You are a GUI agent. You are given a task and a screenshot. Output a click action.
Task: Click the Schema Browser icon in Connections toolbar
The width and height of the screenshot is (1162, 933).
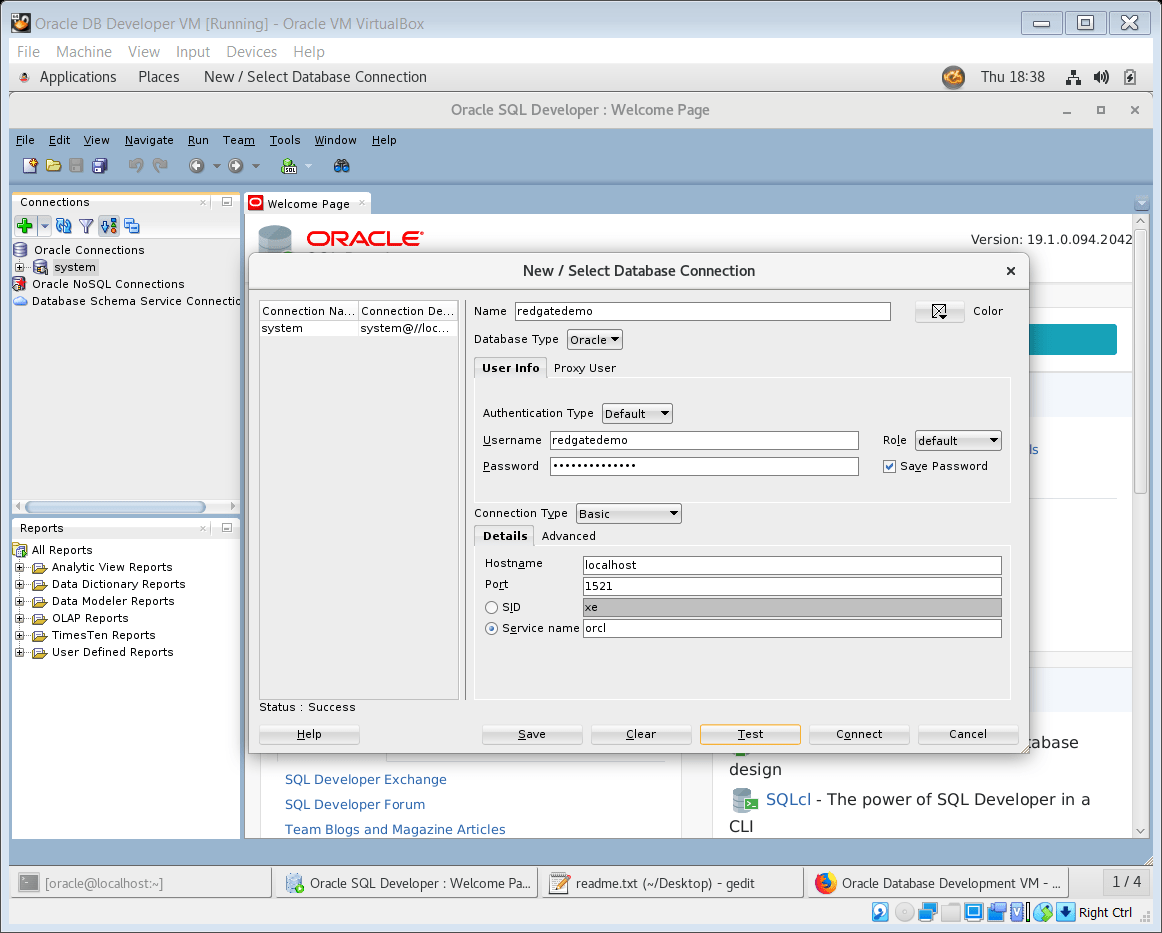point(109,226)
